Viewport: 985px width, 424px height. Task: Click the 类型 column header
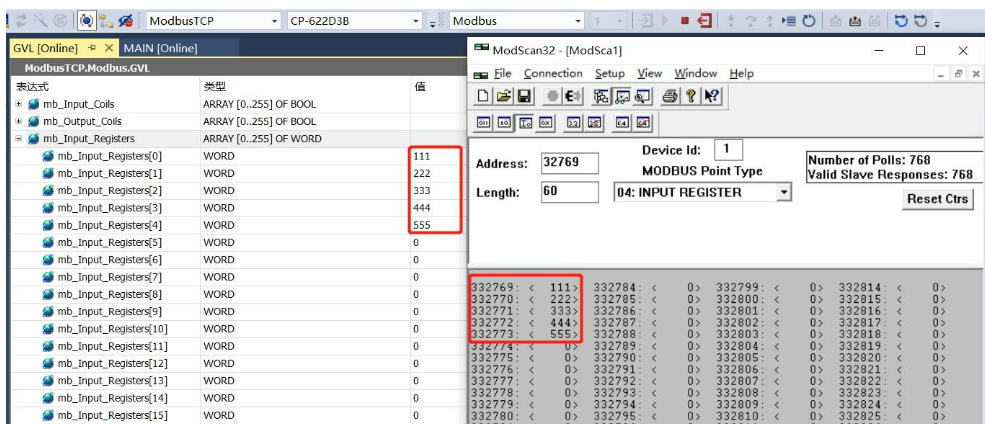point(214,86)
